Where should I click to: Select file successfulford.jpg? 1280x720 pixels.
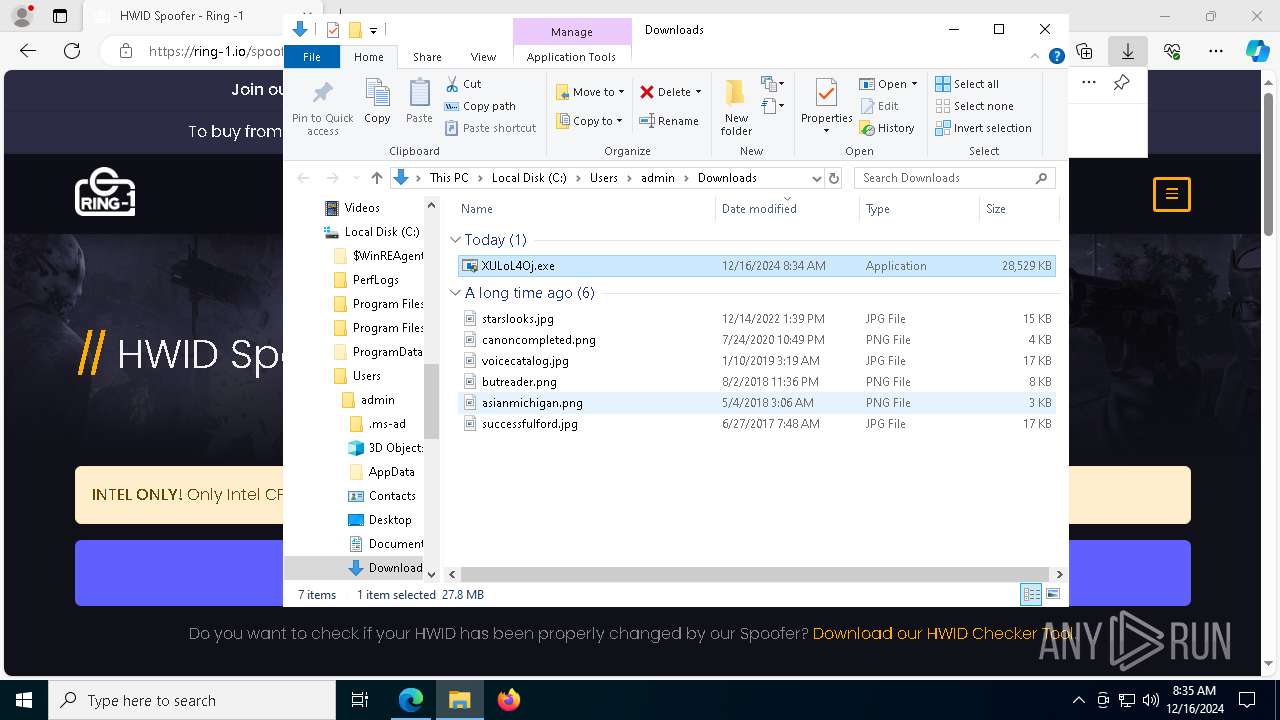click(756, 424)
